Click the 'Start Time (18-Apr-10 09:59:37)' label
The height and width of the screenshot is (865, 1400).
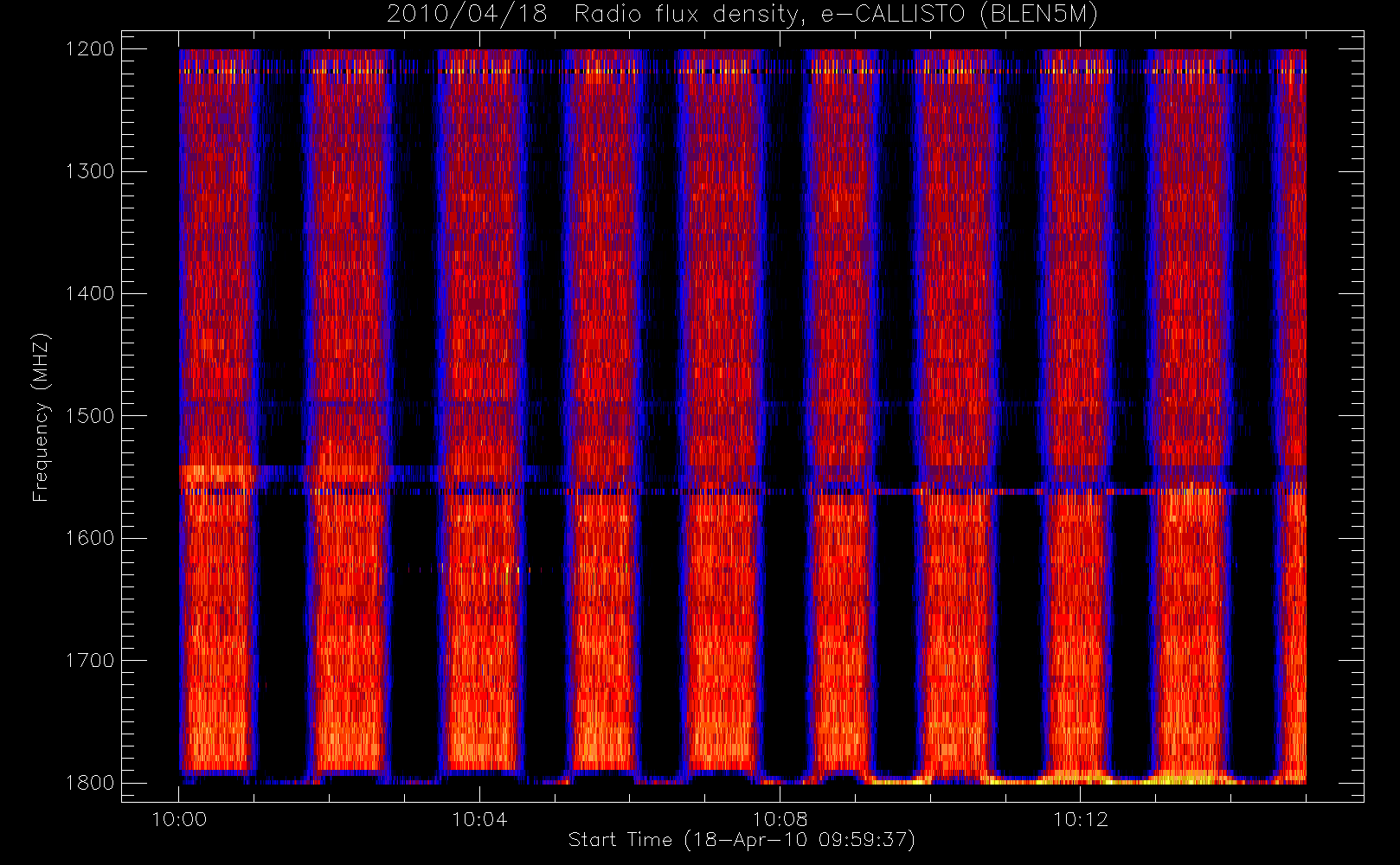pos(742,840)
